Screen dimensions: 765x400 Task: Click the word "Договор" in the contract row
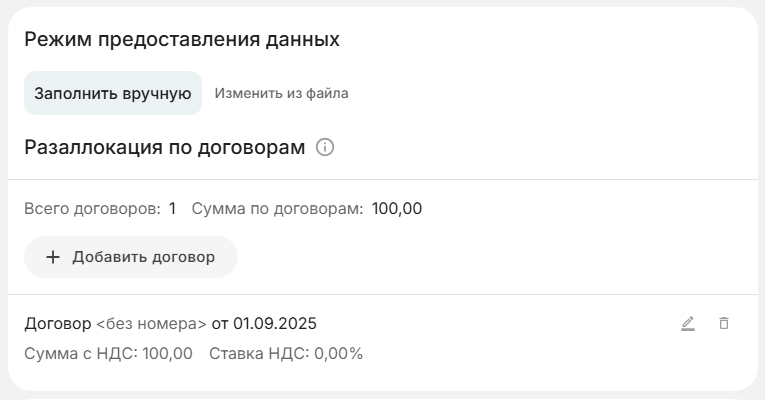pyautogui.click(x=57, y=323)
